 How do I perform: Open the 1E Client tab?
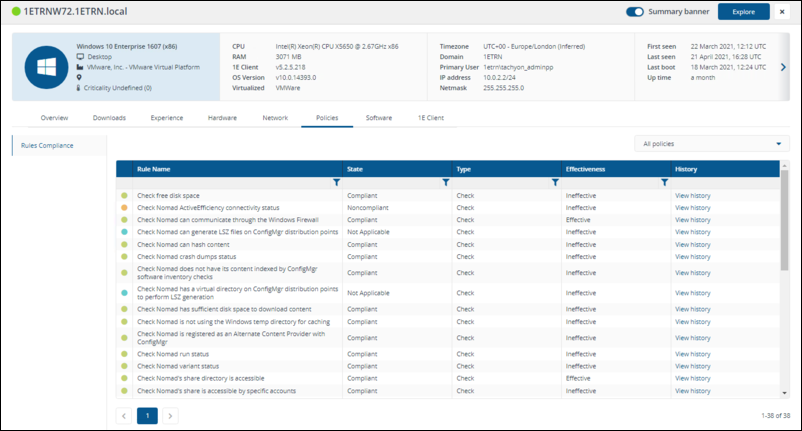(x=432, y=118)
